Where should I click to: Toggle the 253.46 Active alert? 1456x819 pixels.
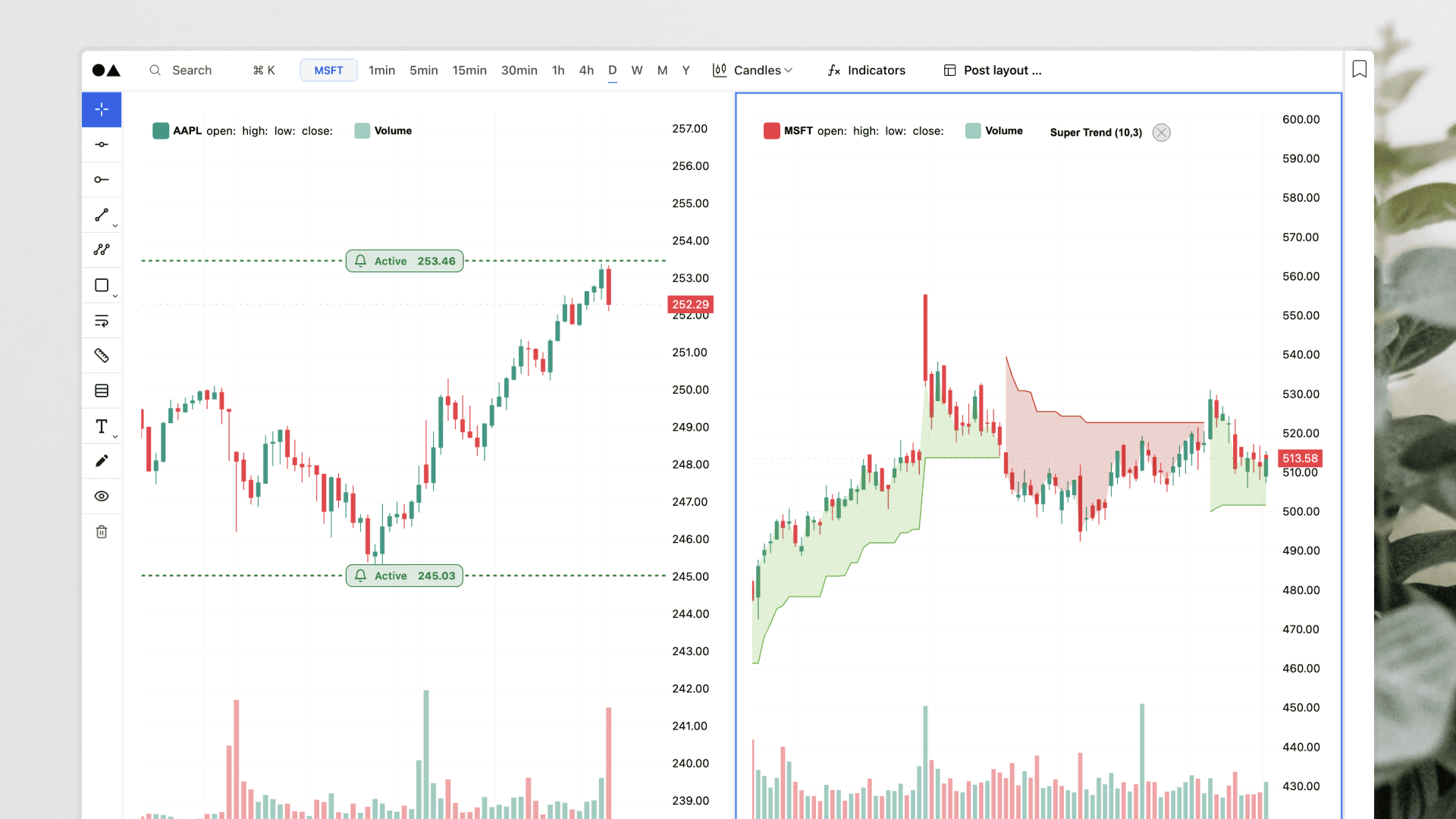tap(404, 261)
